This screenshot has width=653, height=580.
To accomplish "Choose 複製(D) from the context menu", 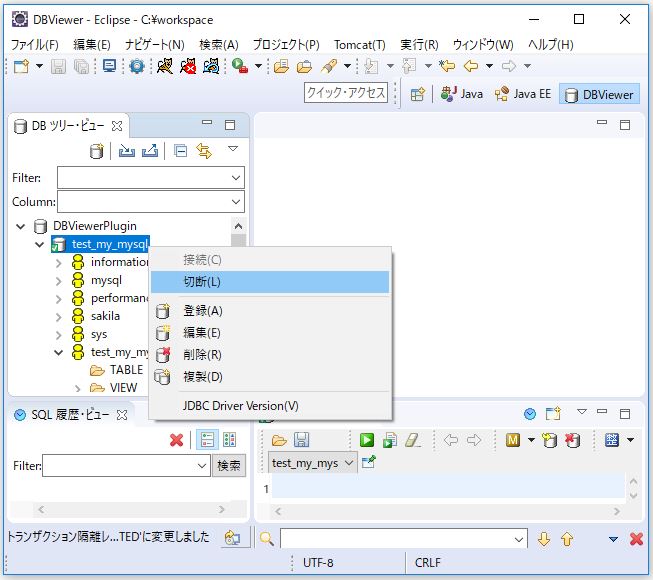I will click(270, 377).
